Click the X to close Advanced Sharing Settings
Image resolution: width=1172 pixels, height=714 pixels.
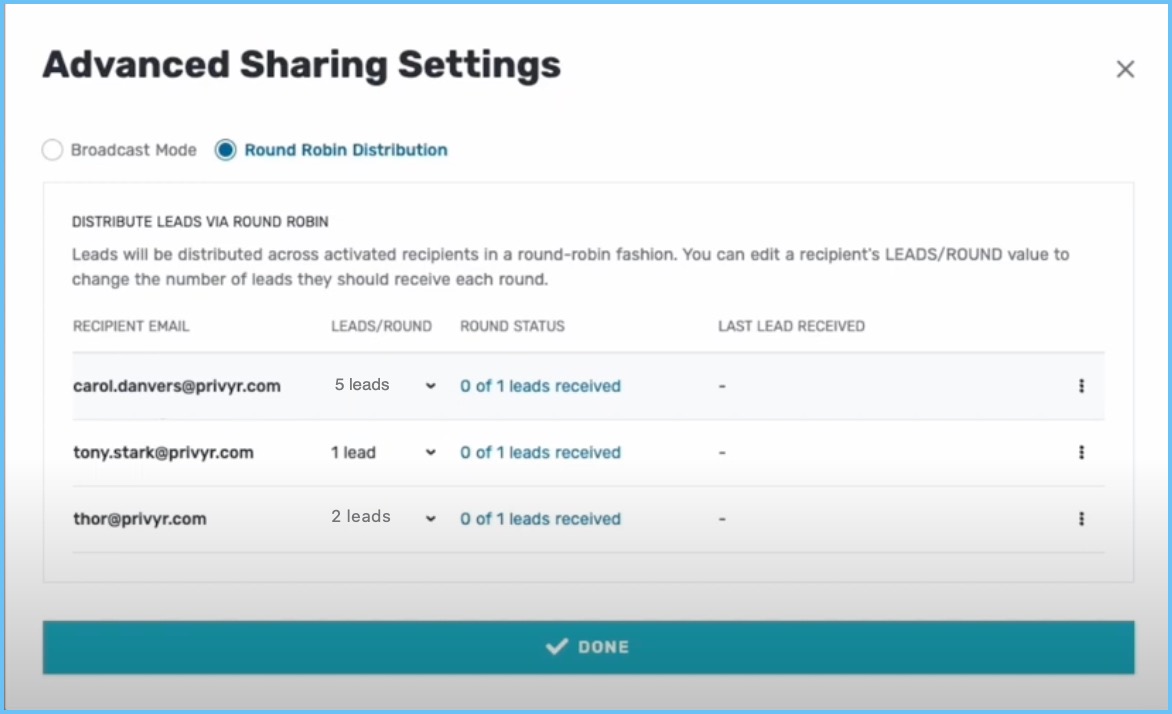(1125, 69)
